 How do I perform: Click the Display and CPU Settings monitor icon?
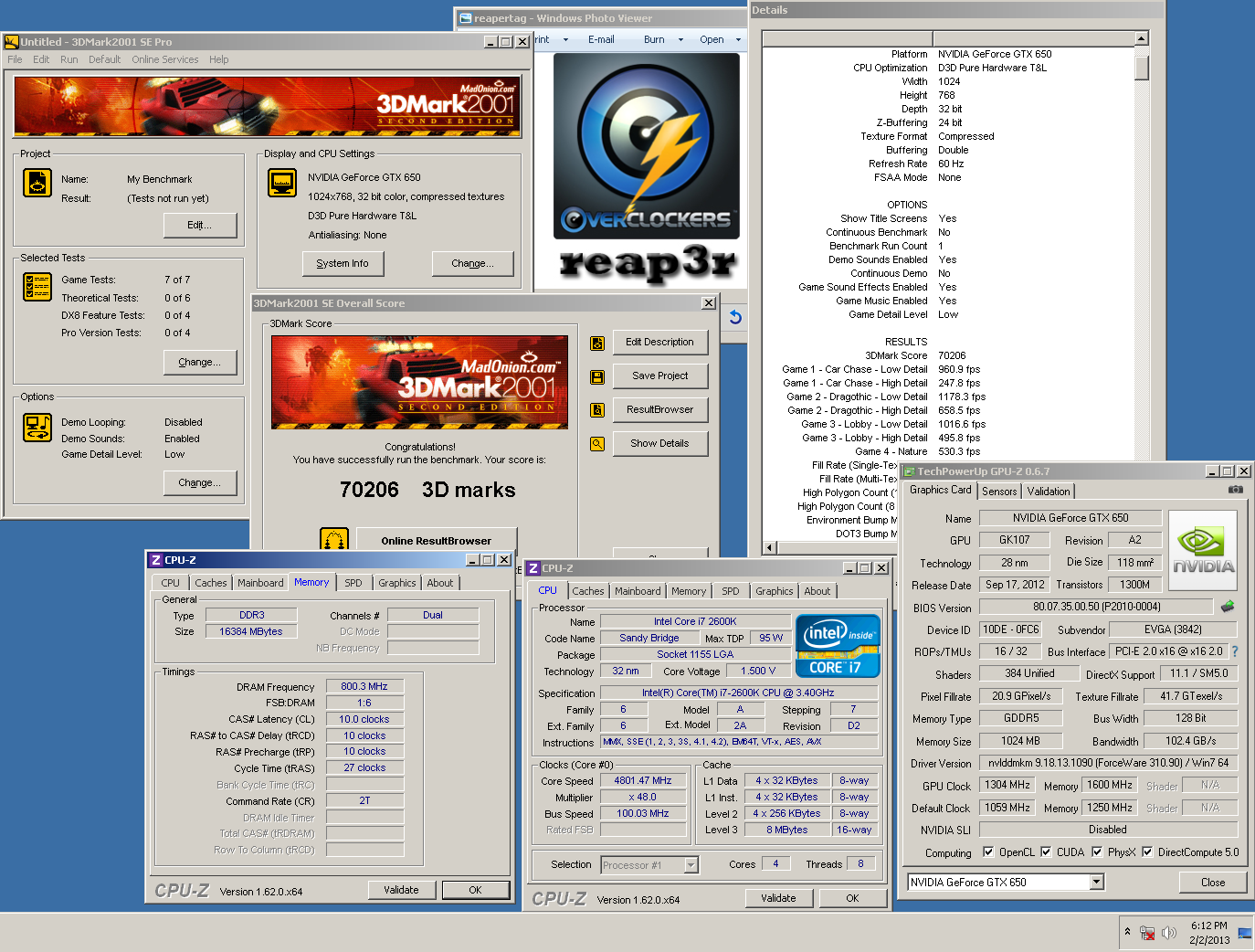tap(282, 183)
